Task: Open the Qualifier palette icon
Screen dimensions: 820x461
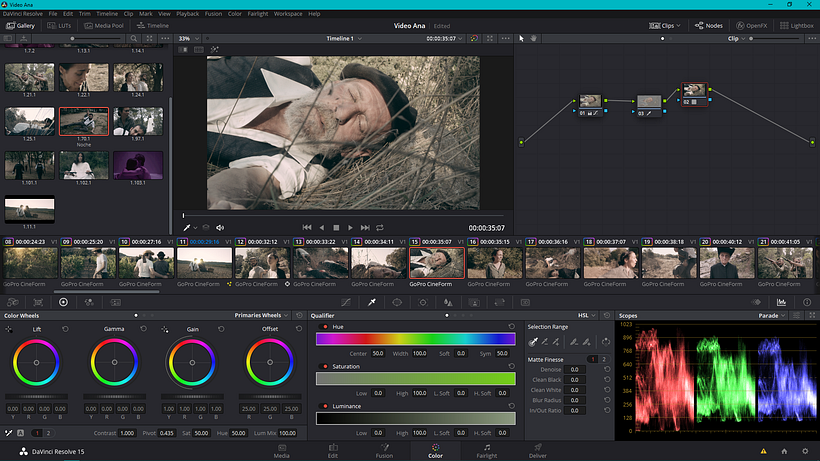Action: pyautogui.click(x=372, y=303)
